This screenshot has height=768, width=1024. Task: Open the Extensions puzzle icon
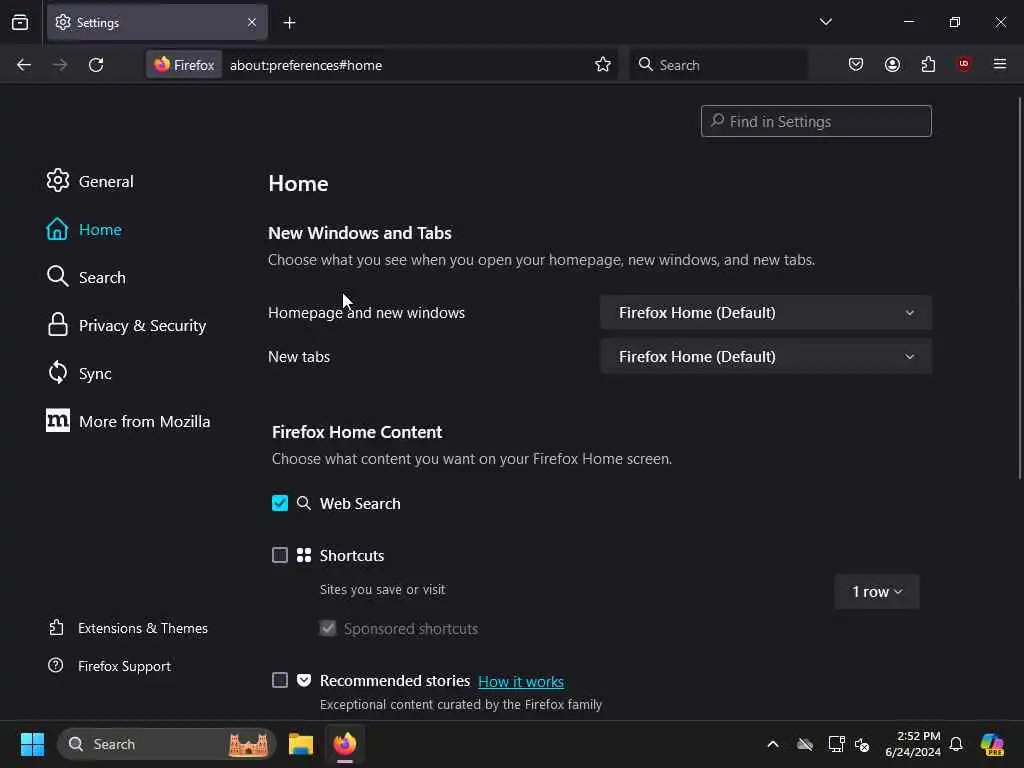point(928,65)
